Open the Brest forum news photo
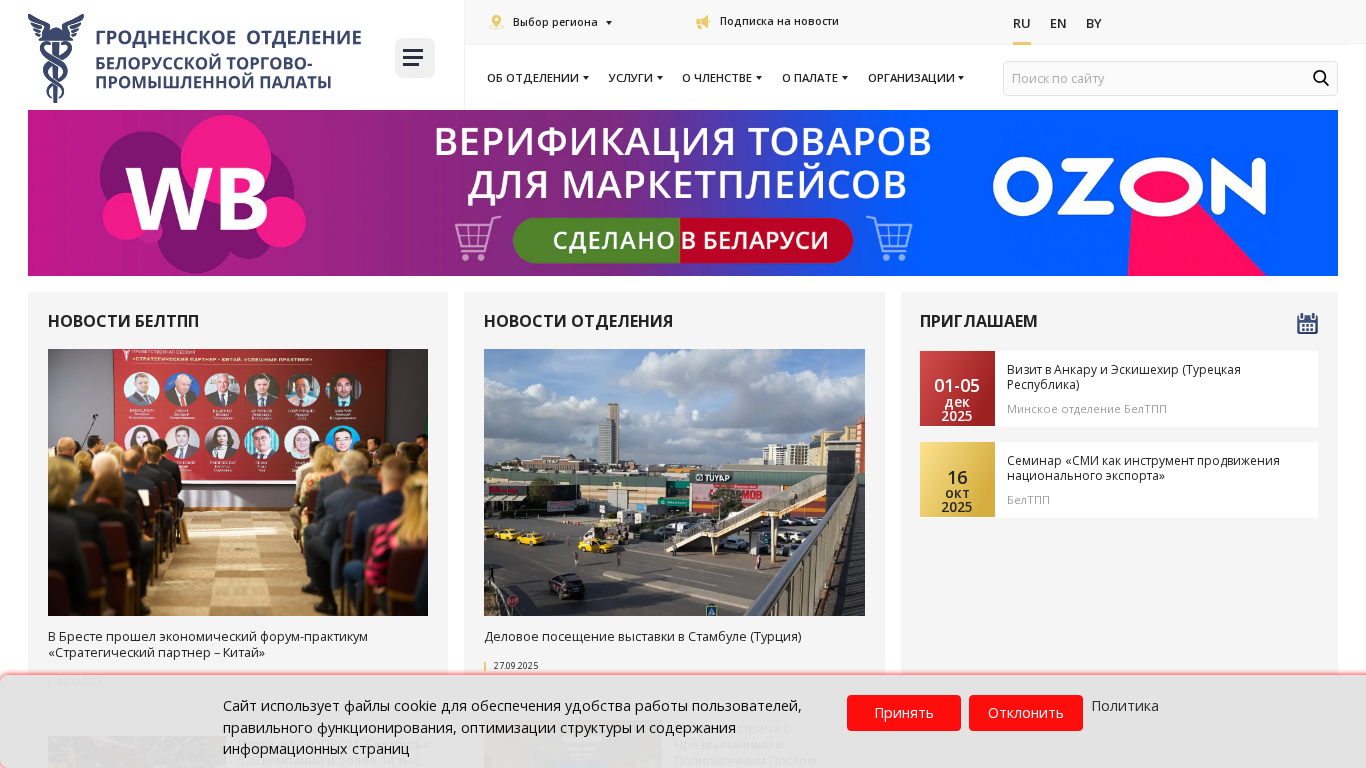1366x768 pixels. (238, 482)
